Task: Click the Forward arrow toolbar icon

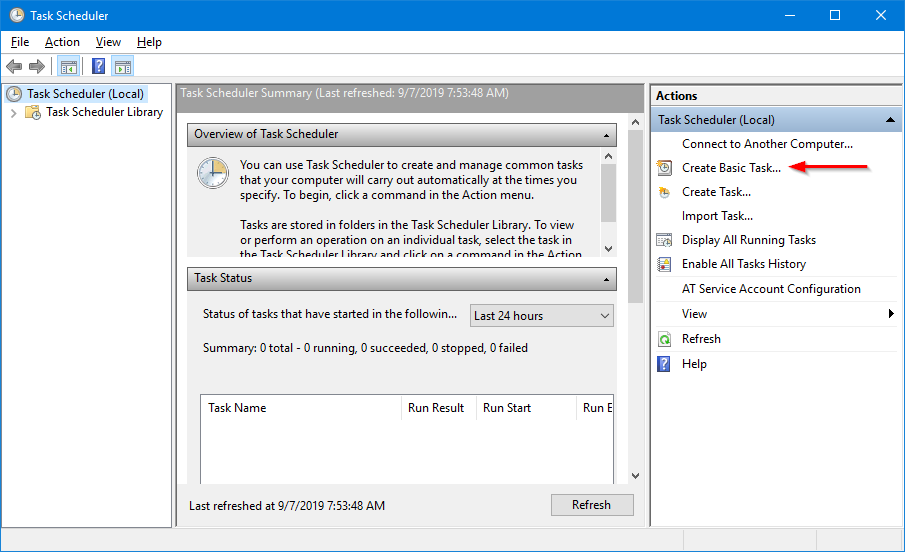Action: pos(37,66)
